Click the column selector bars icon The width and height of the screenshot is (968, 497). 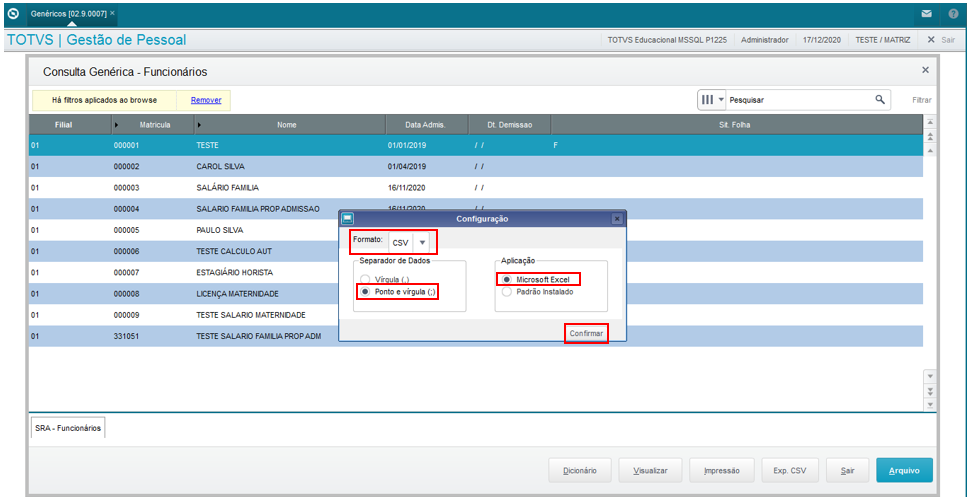tap(707, 99)
